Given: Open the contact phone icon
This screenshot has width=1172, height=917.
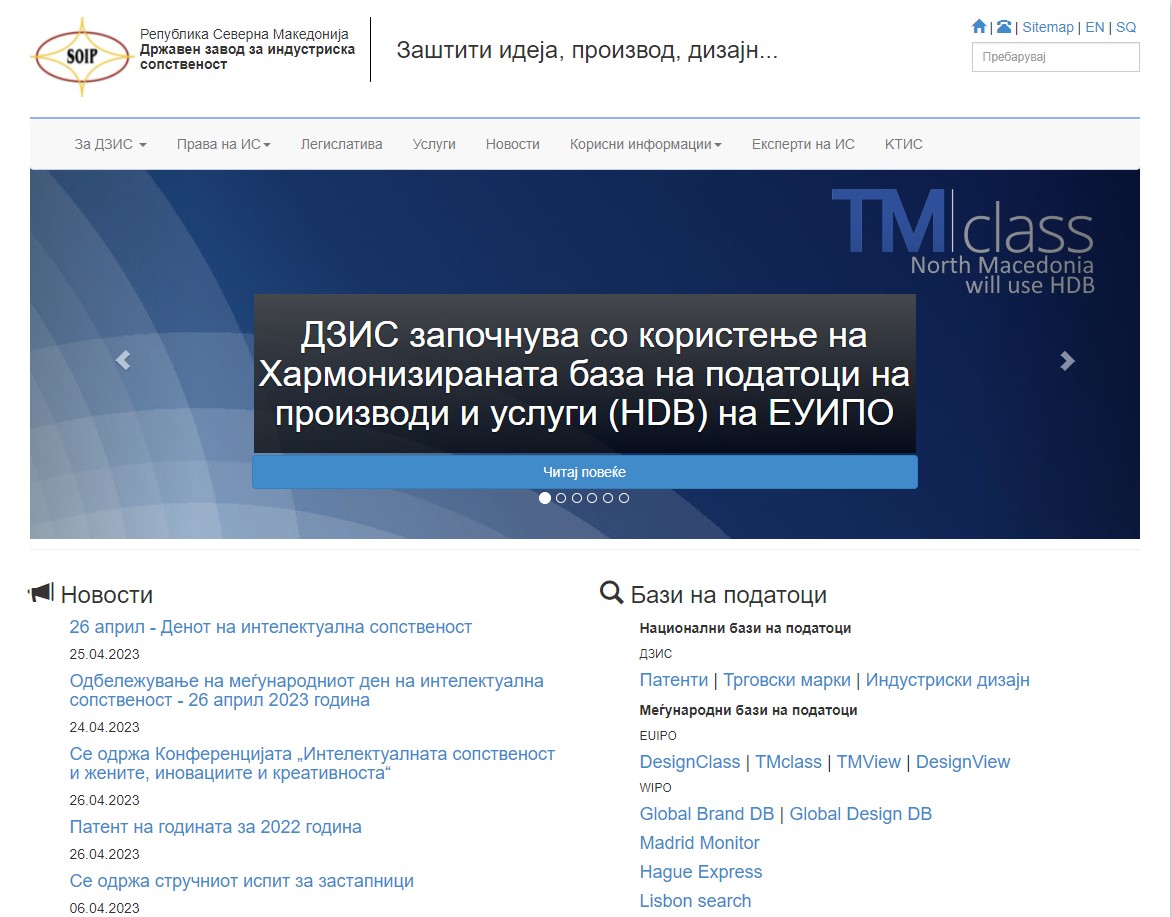Looking at the screenshot, I should (1004, 27).
